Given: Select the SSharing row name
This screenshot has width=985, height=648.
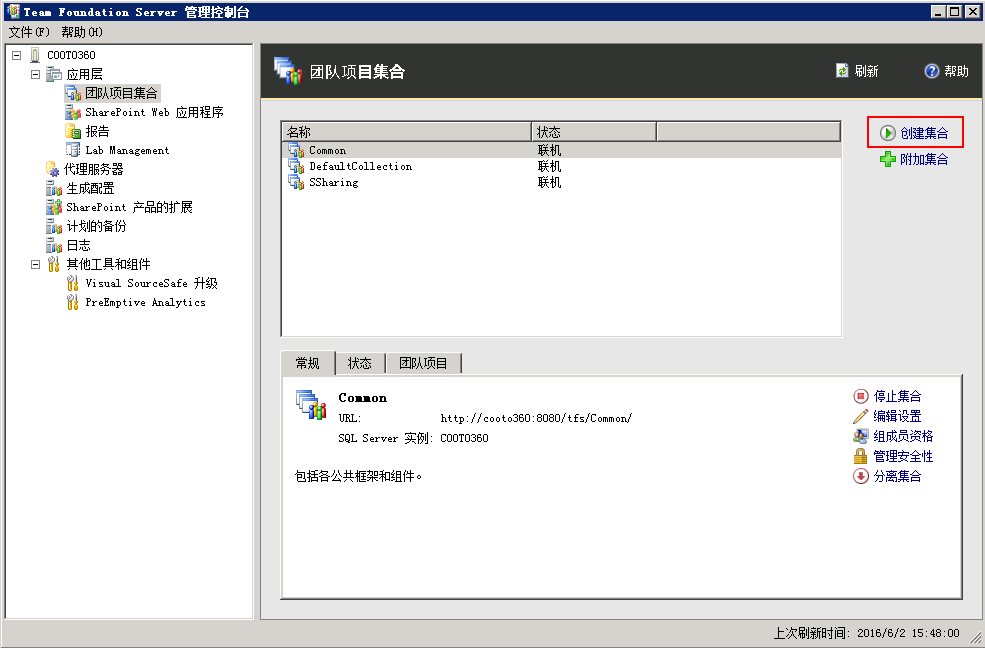Looking at the screenshot, I should tap(334, 183).
